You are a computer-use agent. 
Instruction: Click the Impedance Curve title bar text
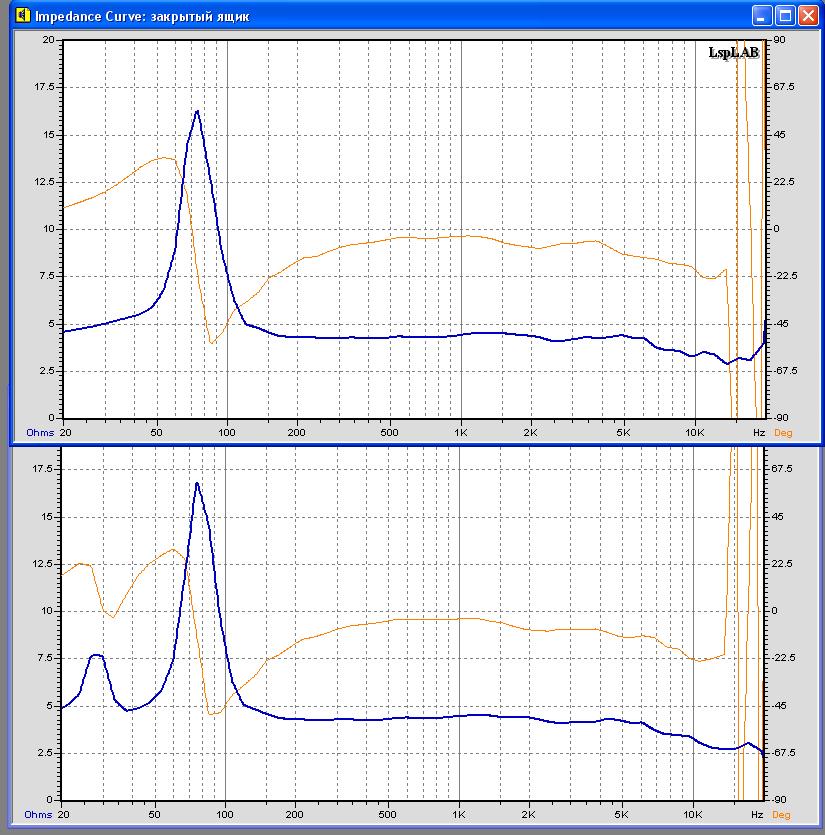tap(142, 16)
